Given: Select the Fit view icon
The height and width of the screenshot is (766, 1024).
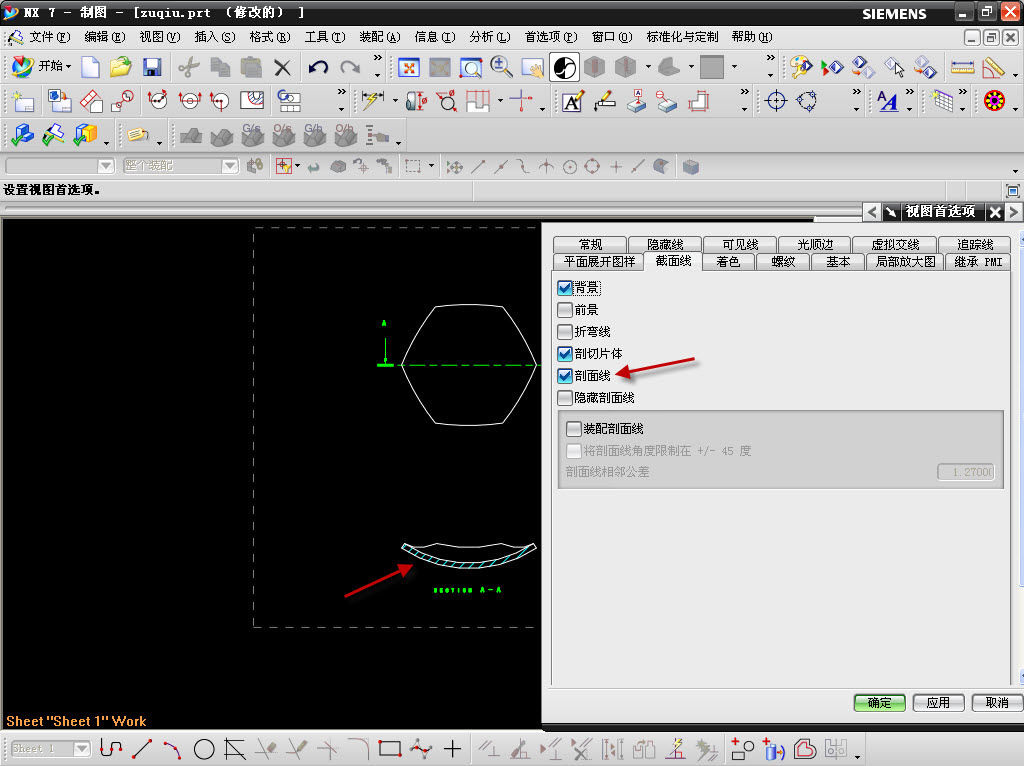Looking at the screenshot, I should coord(409,67).
